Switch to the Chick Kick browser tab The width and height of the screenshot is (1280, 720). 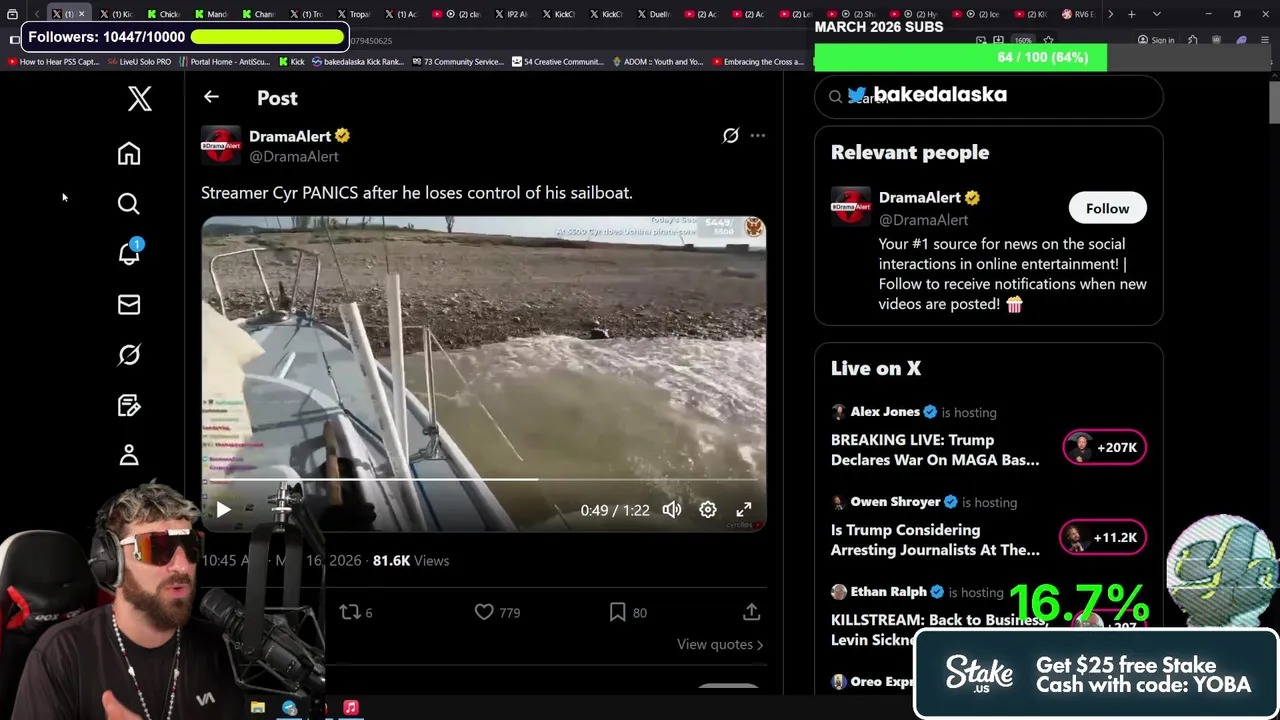click(x=163, y=14)
